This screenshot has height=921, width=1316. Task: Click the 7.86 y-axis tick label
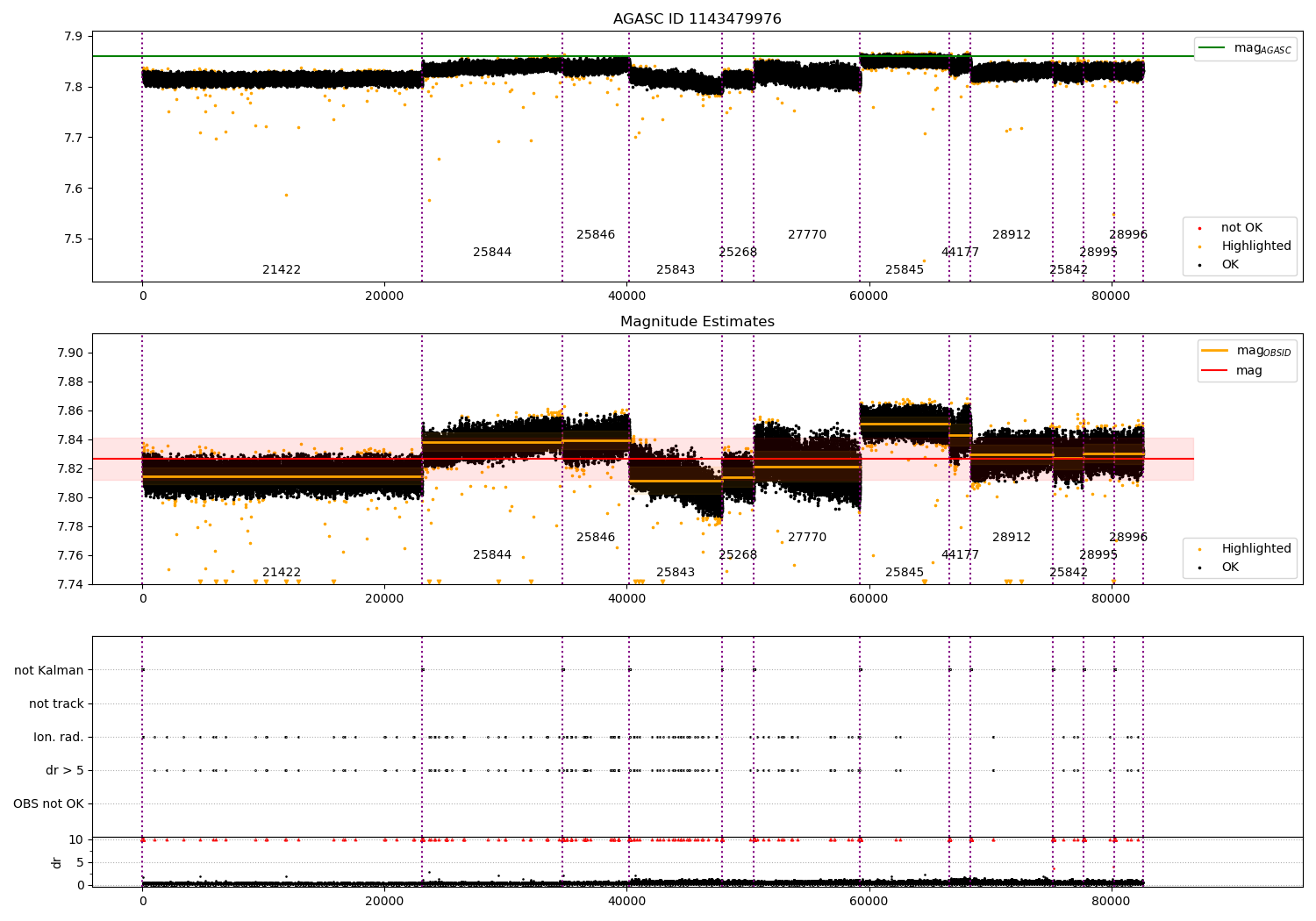pyautogui.click(x=70, y=411)
